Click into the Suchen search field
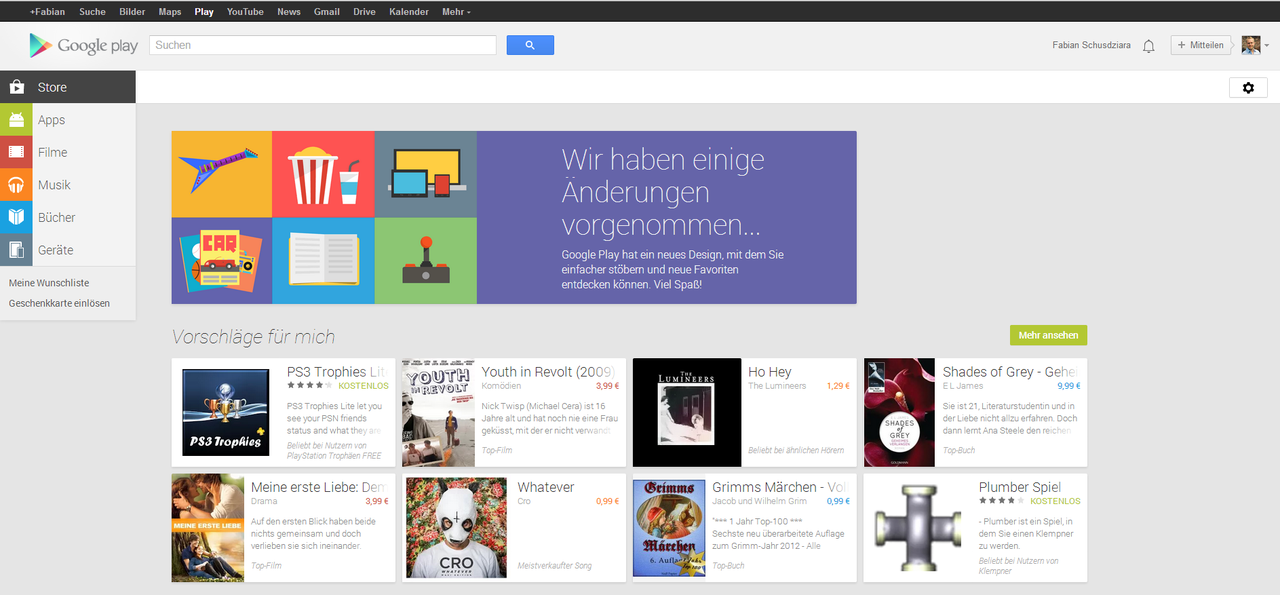The width and height of the screenshot is (1280, 595). tap(323, 45)
